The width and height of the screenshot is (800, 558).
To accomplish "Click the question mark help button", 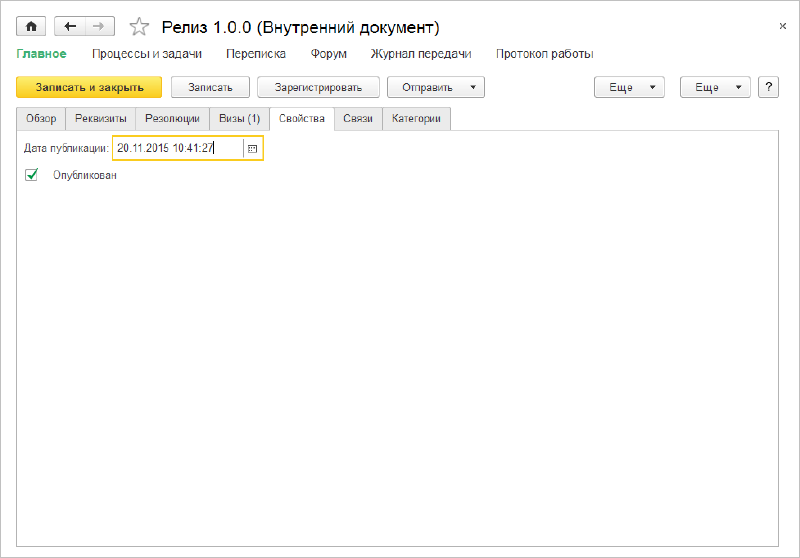I will point(769,87).
